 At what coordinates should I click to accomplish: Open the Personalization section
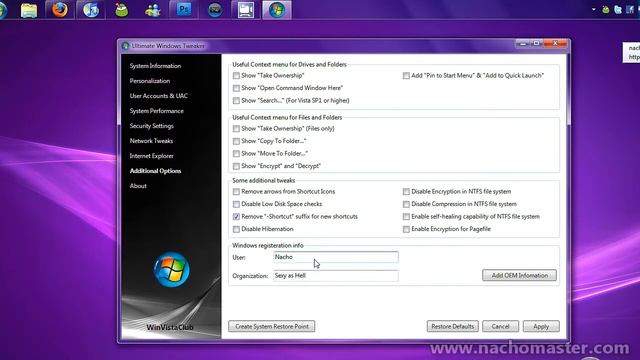coord(150,81)
